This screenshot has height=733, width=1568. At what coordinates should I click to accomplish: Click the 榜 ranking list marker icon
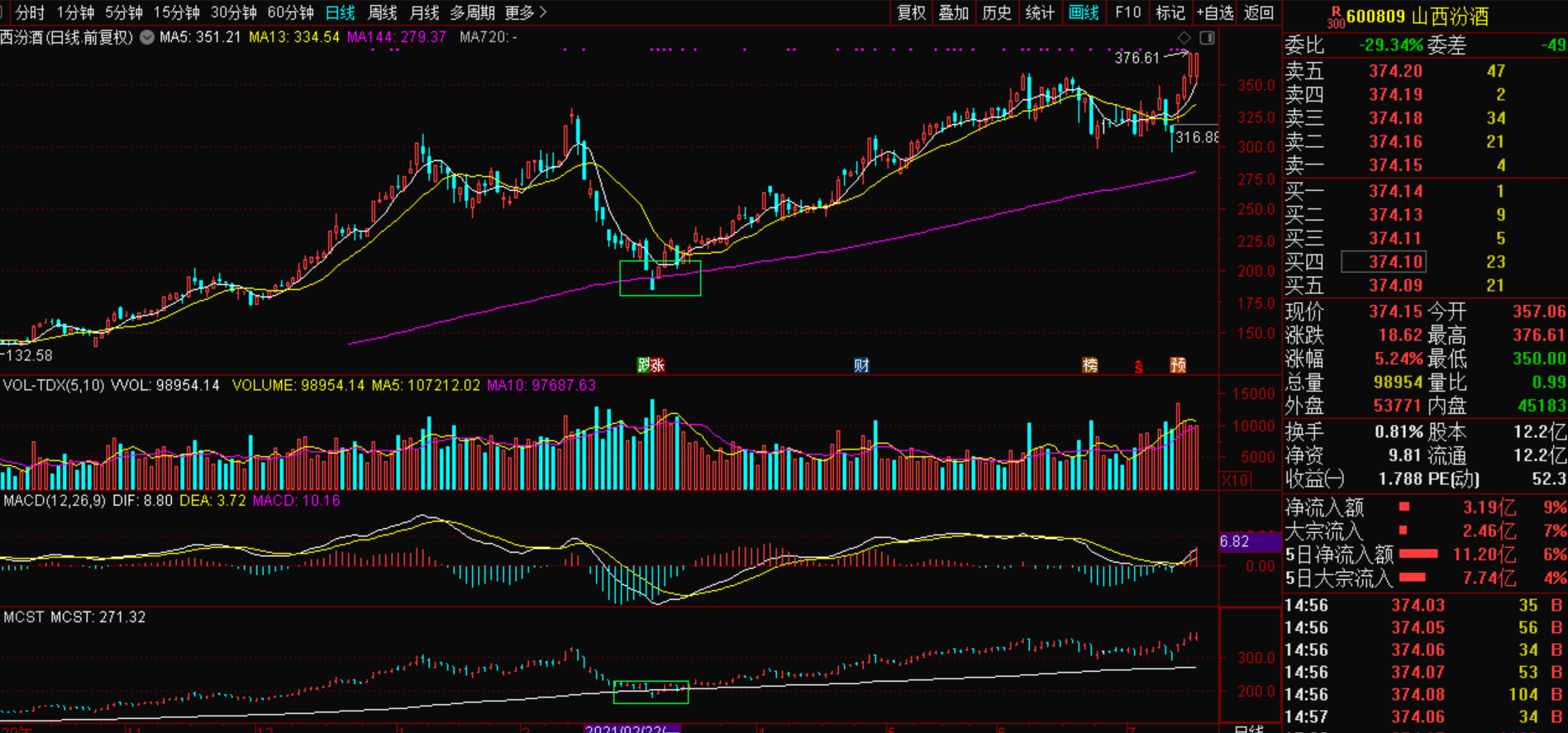point(1090,365)
